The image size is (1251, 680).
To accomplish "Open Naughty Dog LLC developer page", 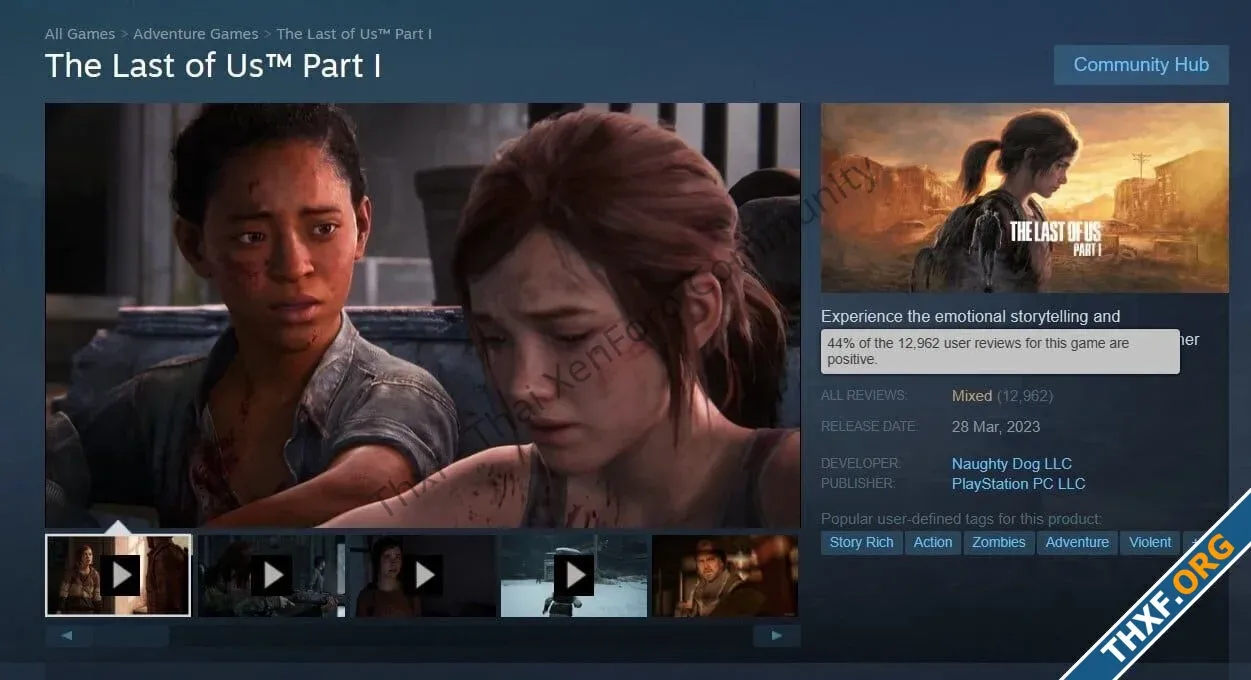I will (x=1012, y=464).
